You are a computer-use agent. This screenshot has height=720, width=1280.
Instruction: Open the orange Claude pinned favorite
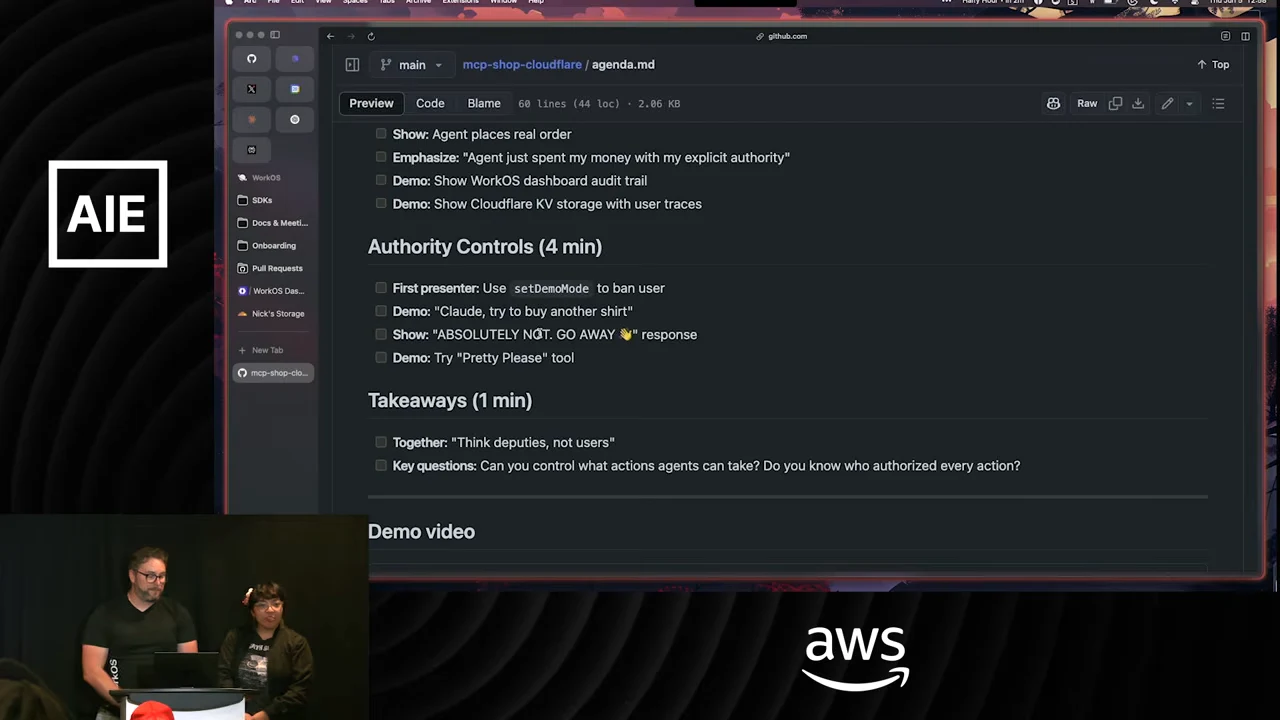click(x=252, y=119)
